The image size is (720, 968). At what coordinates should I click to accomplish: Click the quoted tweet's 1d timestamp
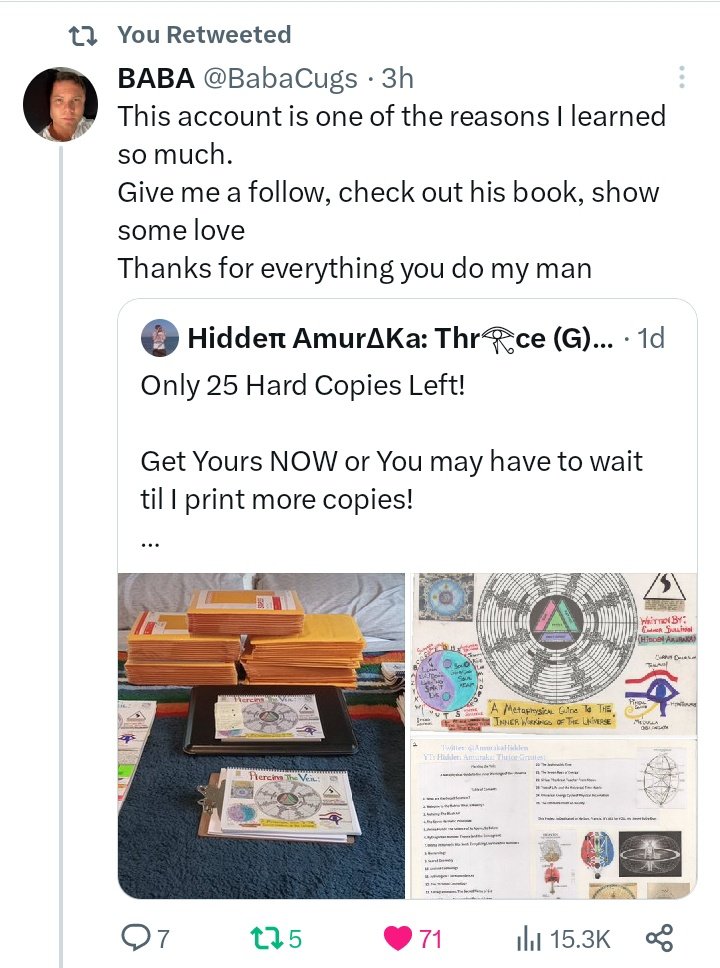pyautogui.click(x=651, y=338)
